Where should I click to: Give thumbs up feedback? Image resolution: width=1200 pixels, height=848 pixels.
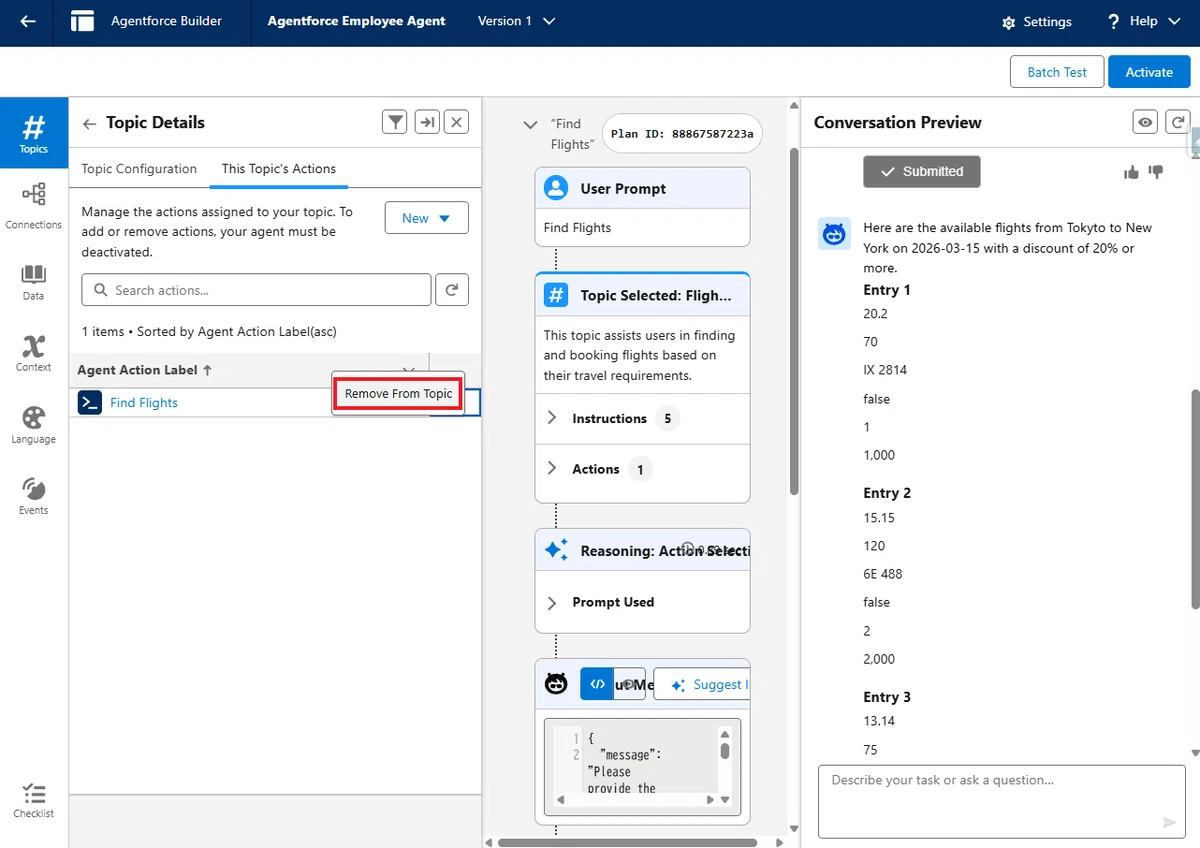click(1131, 172)
